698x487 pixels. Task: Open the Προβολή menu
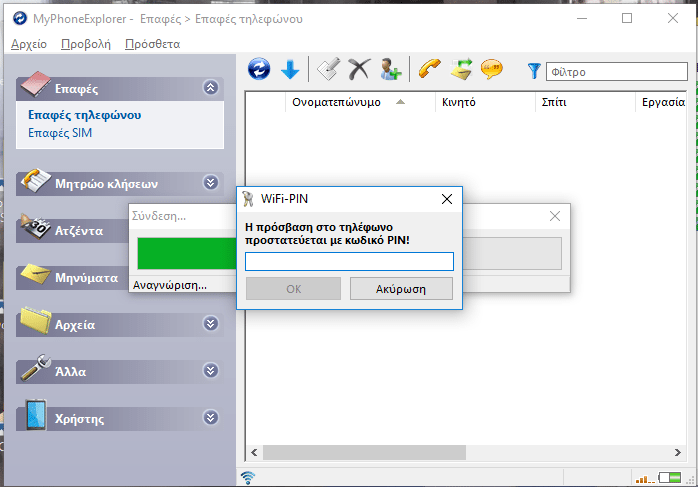pyautogui.click(x=86, y=44)
